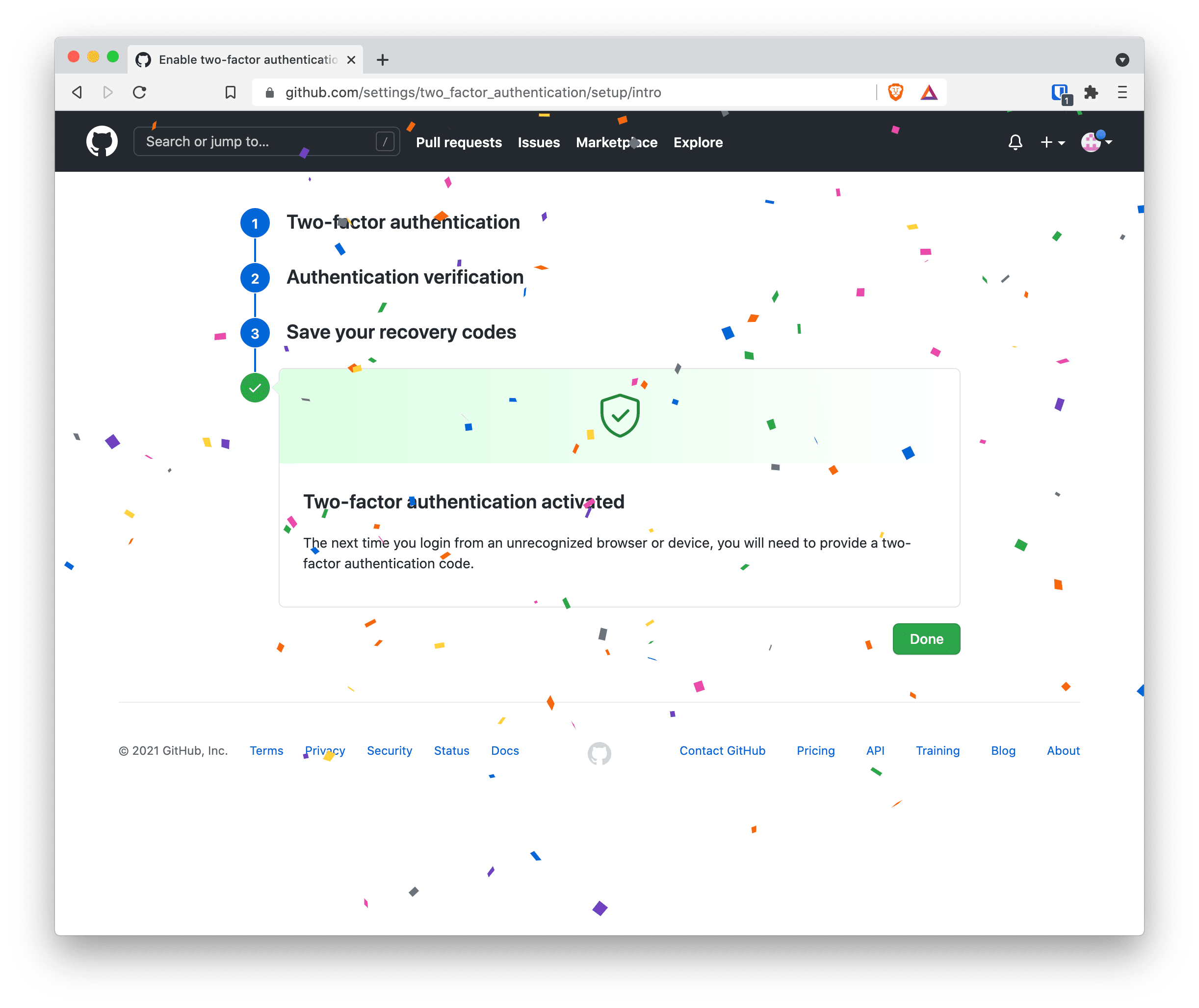Viewport: 1199px width, 1008px height.
Task: Go to Marketplace in the header
Action: [616, 142]
